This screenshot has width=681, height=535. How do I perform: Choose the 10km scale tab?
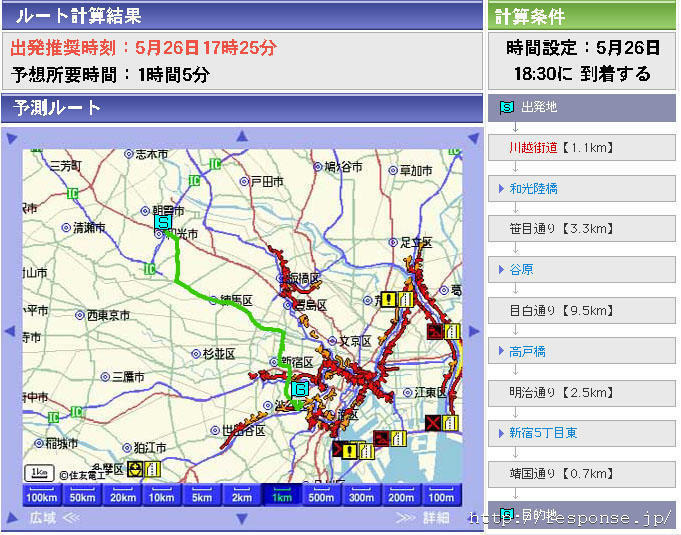tap(162, 495)
